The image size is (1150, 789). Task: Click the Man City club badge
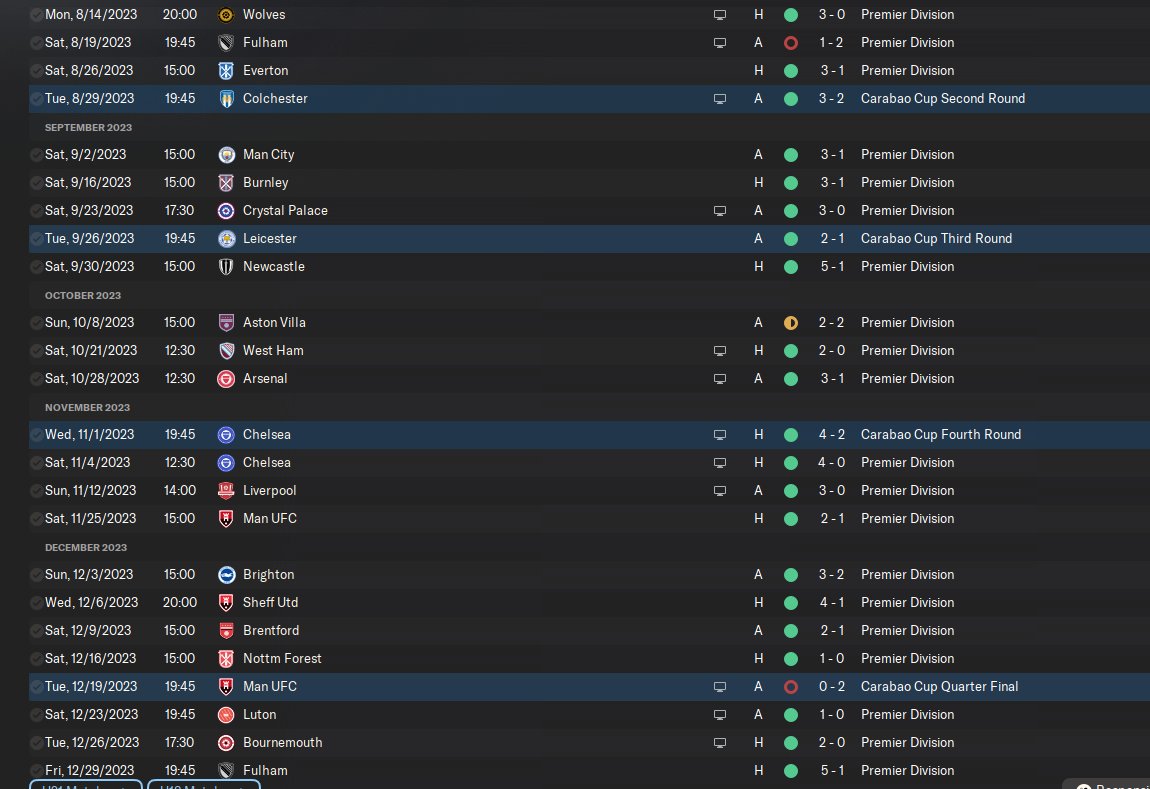click(226, 155)
